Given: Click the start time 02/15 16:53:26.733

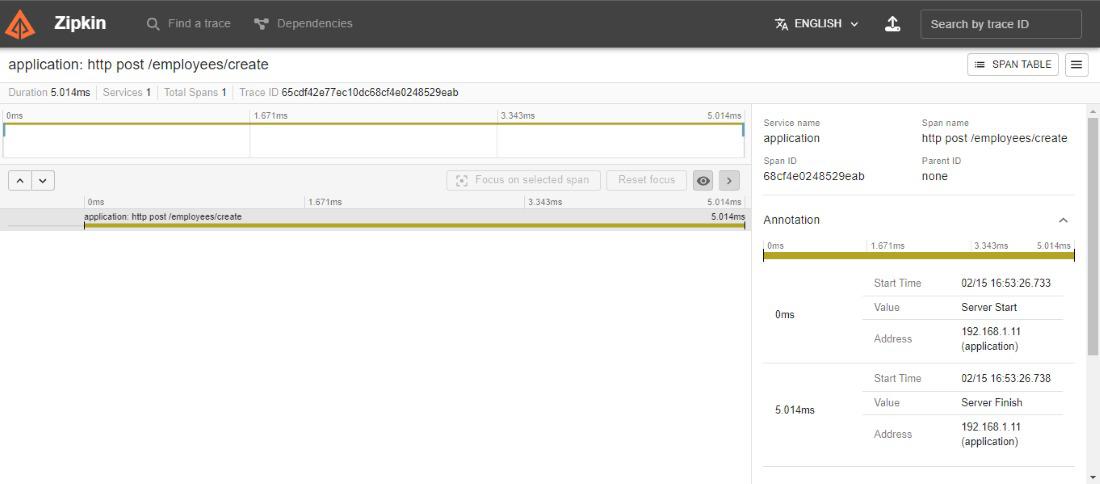Looking at the screenshot, I should [1006, 283].
